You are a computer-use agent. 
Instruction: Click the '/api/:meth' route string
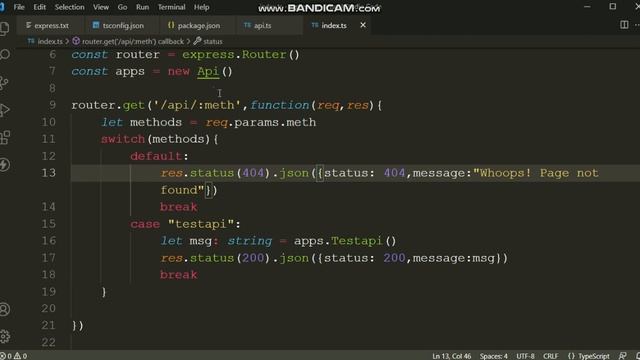[197, 105]
